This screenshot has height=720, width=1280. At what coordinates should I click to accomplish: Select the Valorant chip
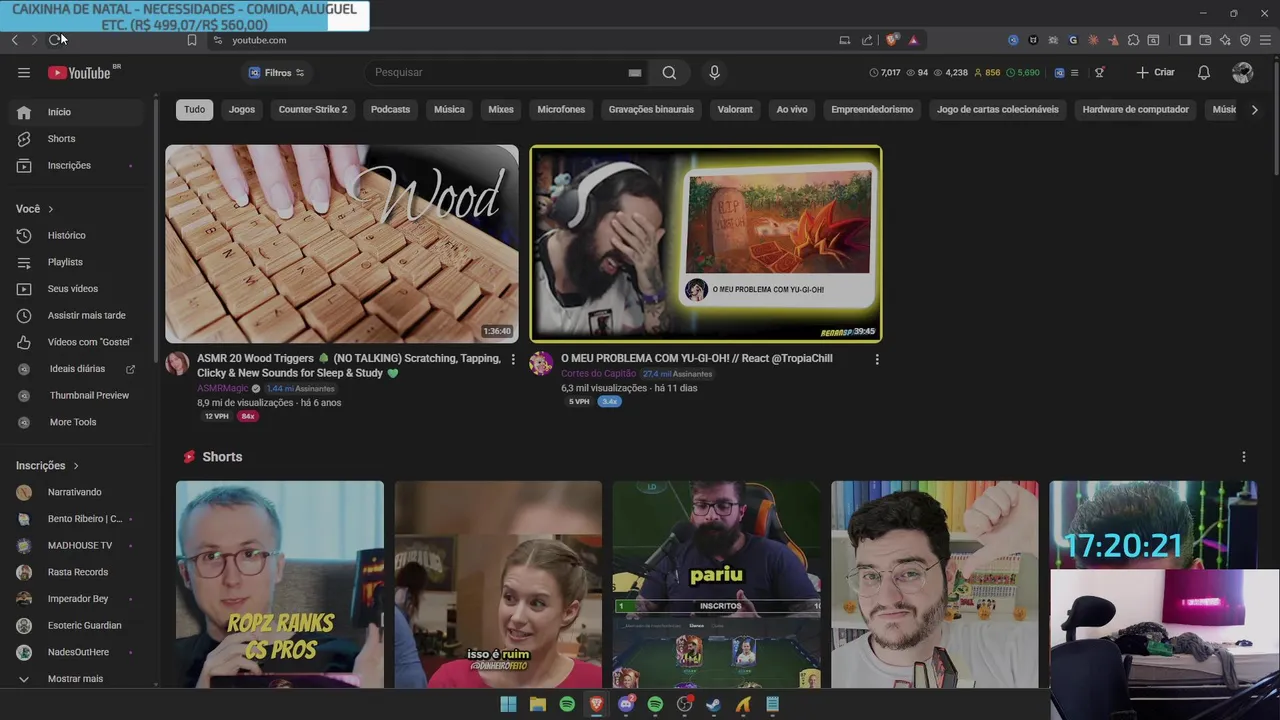735,110
